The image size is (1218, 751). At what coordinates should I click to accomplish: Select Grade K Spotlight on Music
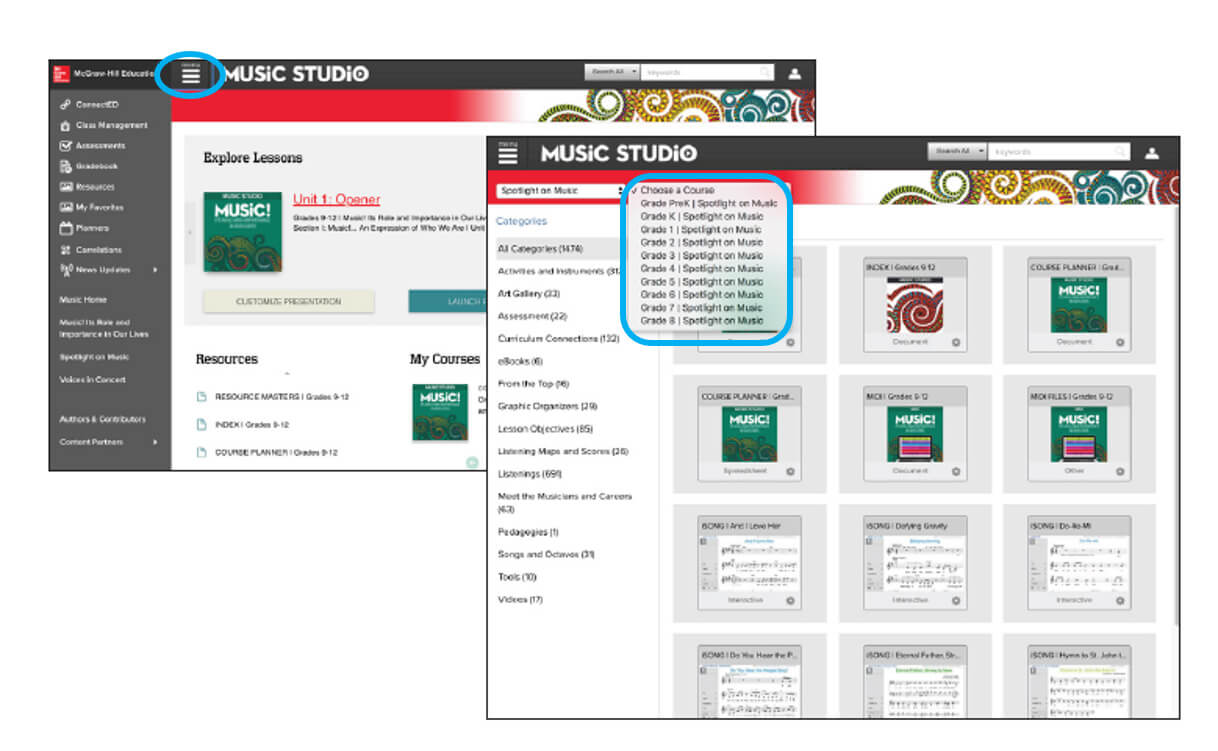click(701, 216)
